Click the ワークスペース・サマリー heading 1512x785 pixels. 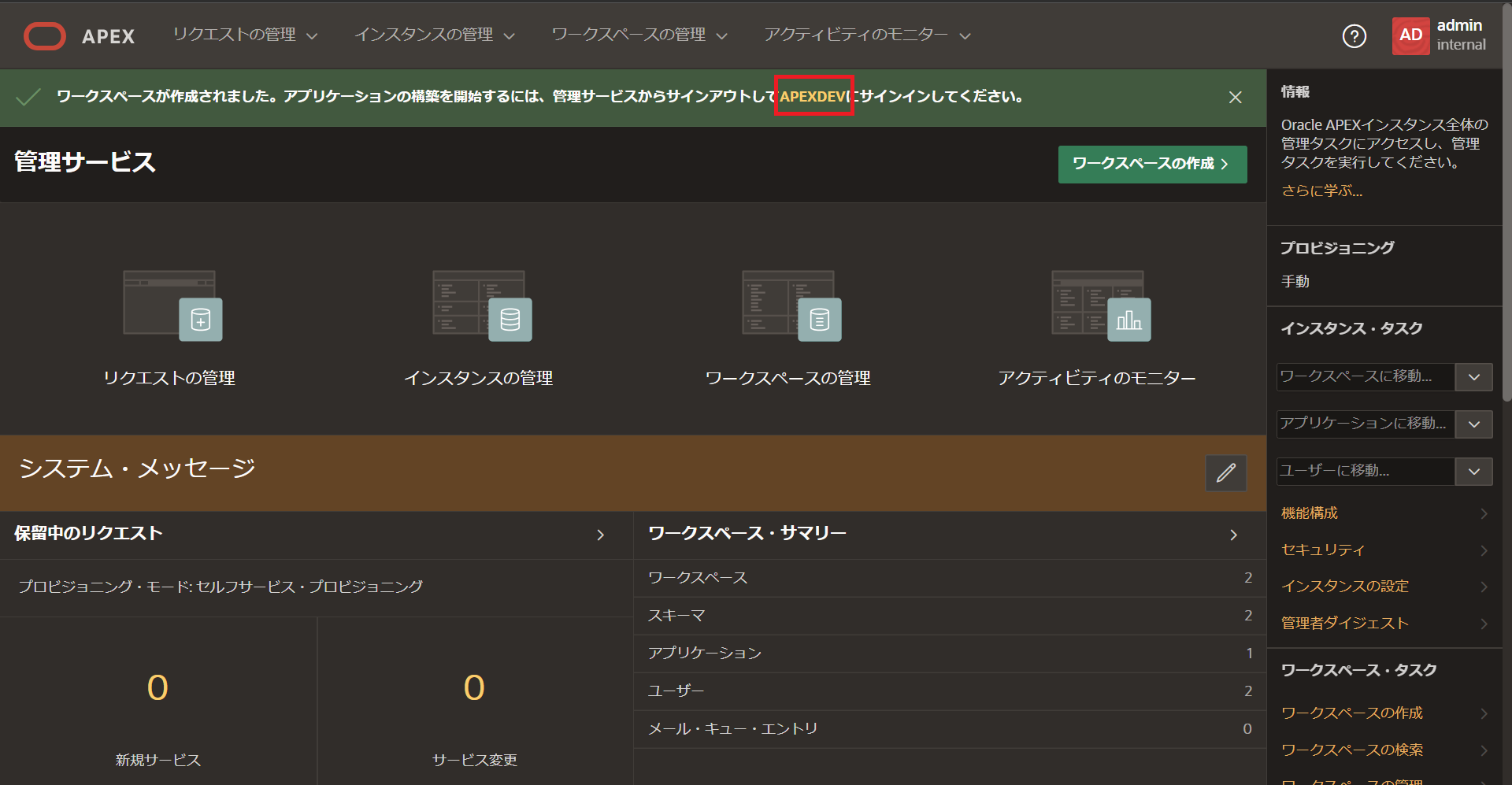tap(747, 534)
